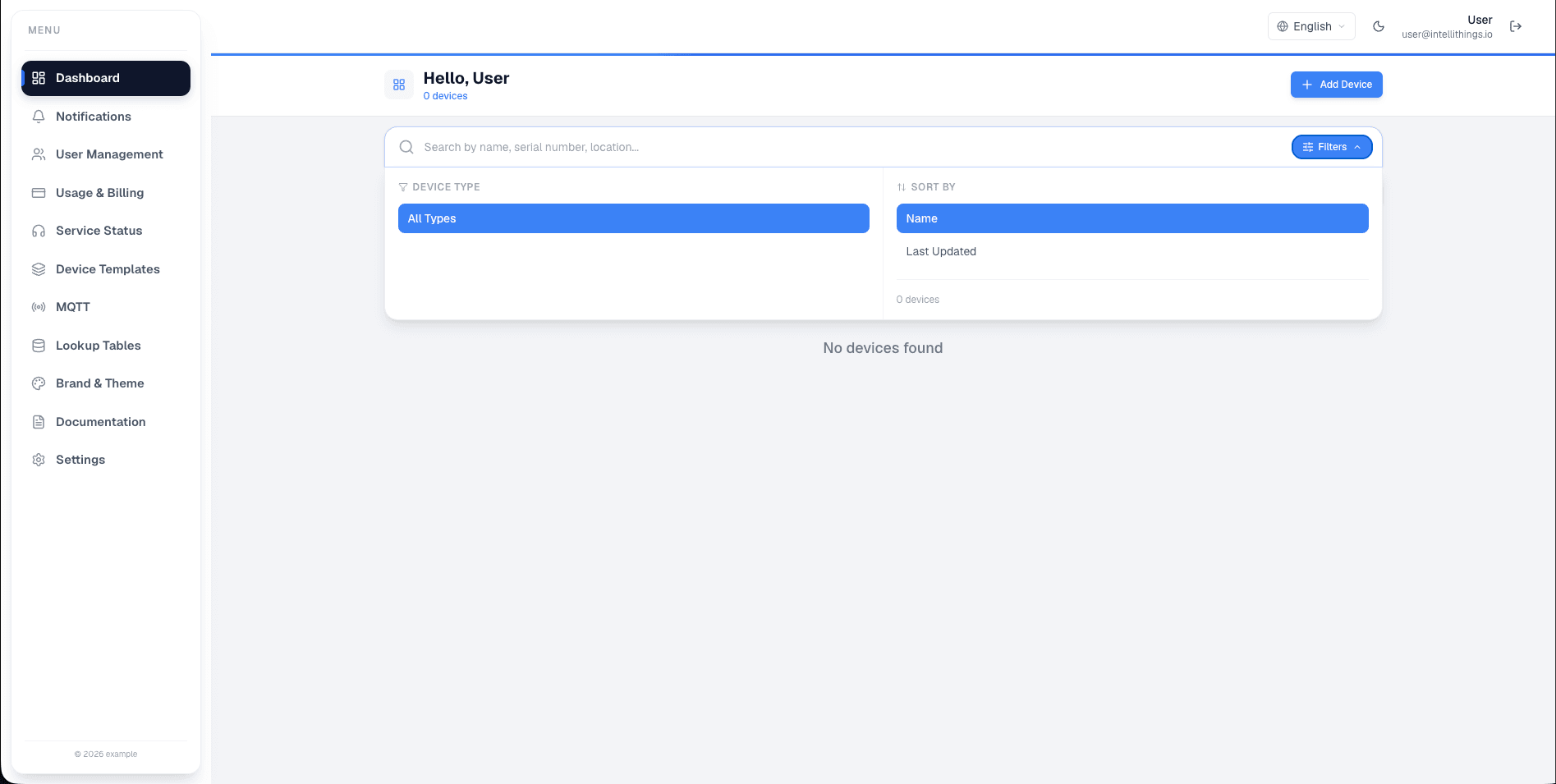Viewport: 1556px width, 784px height.
Task: Go to MQTT settings
Action: coord(106,307)
